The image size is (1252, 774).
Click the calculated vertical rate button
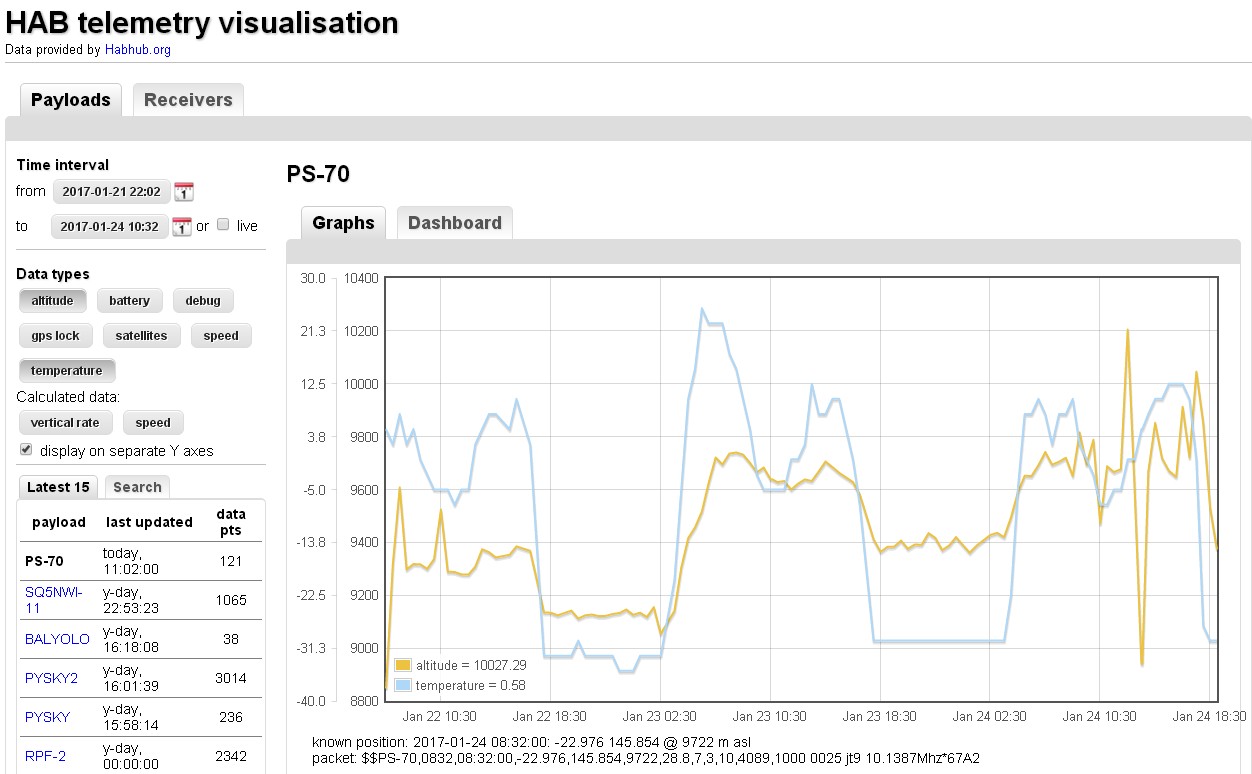click(x=65, y=423)
